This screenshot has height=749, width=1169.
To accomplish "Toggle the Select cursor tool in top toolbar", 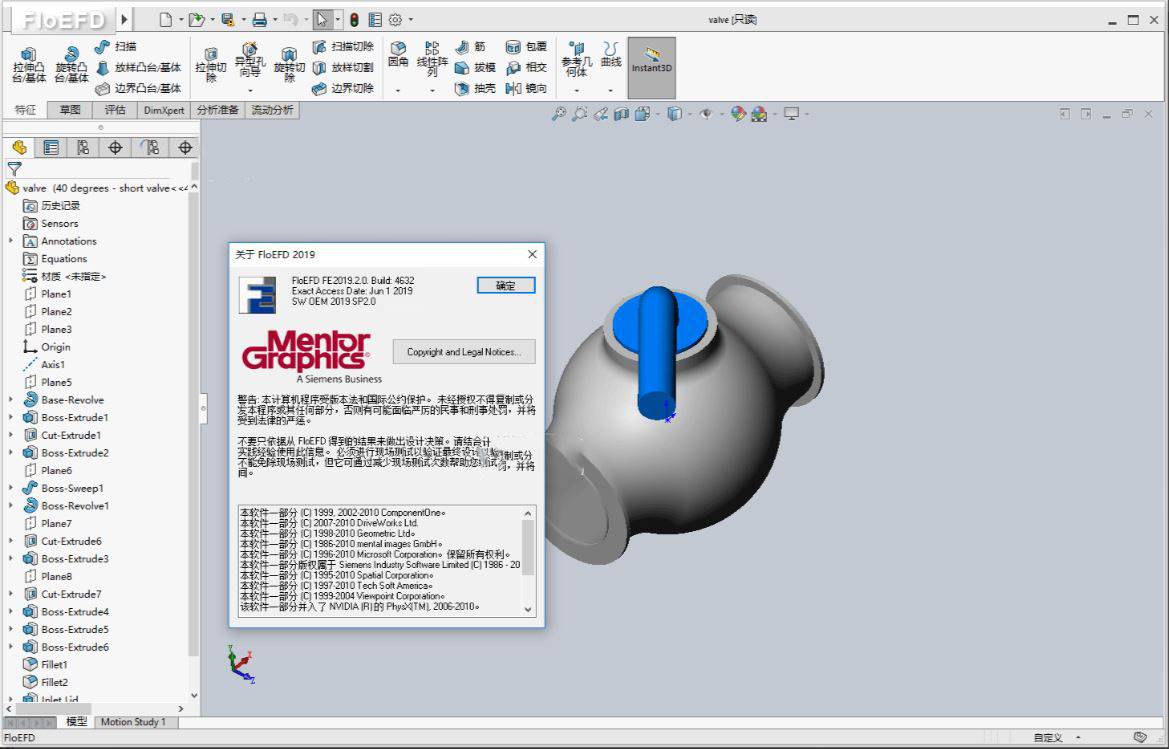I will (321, 20).
